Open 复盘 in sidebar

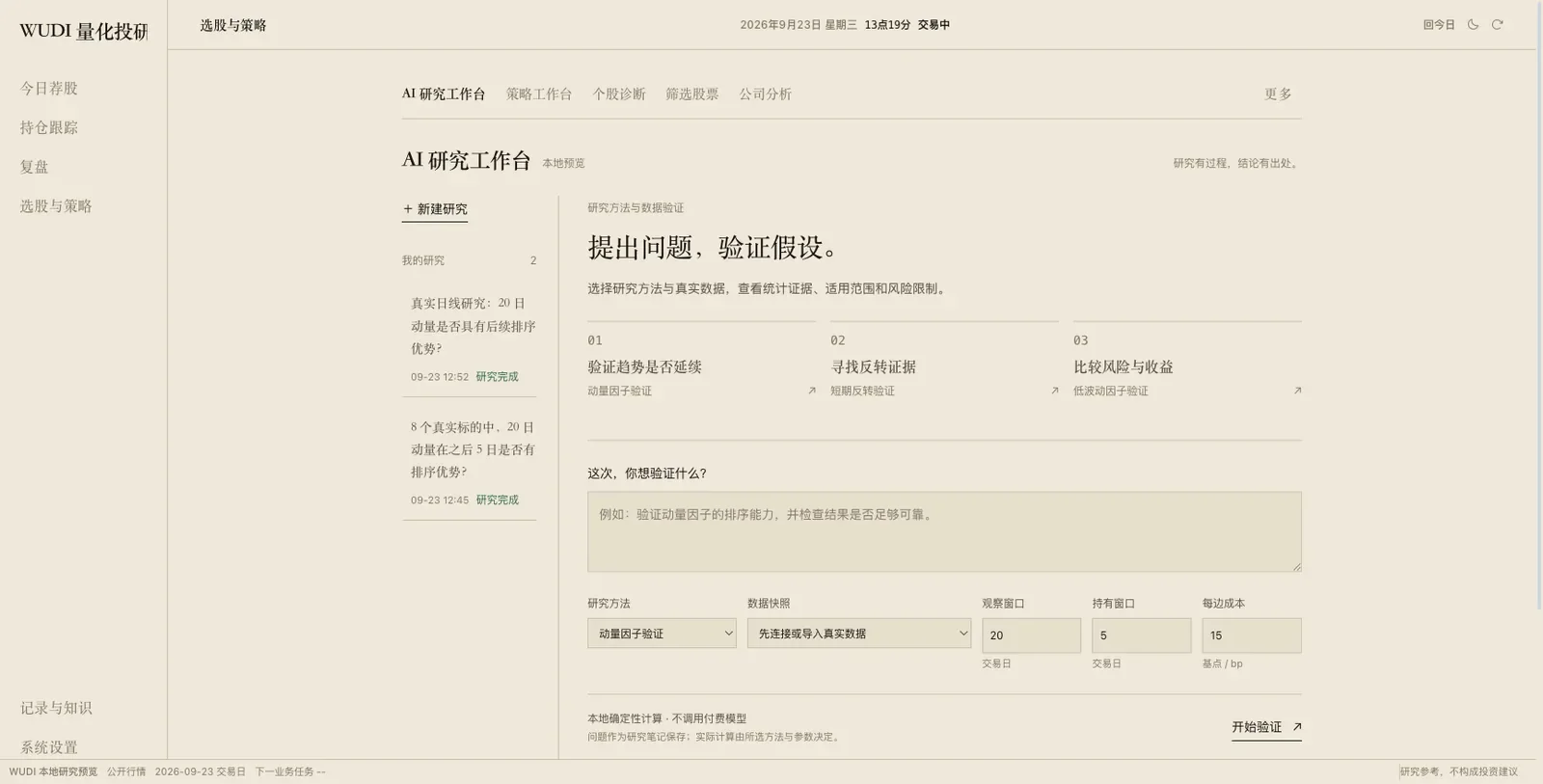pyautogui.click(x=35, y=167)
